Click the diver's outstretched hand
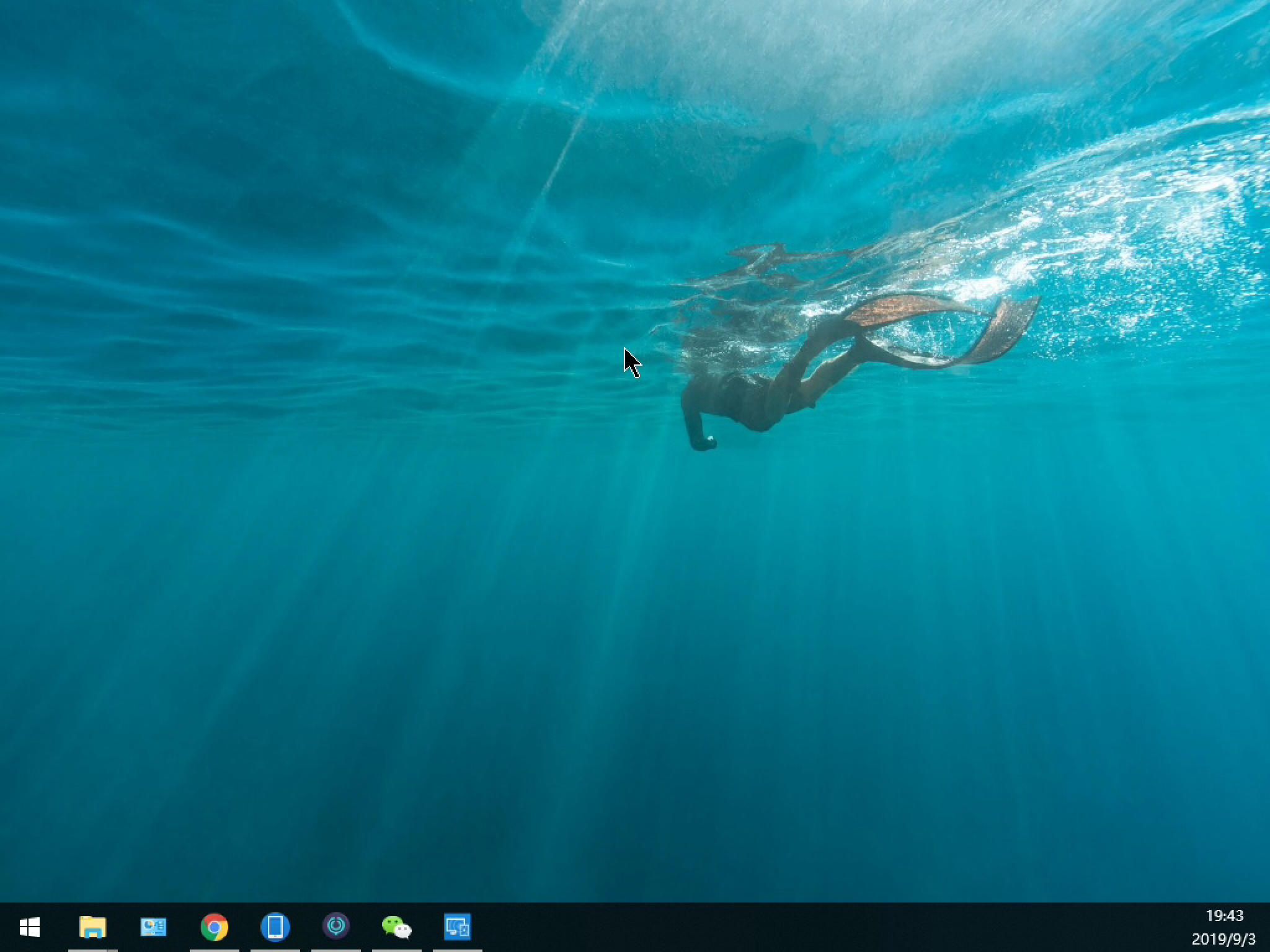Viewport: 1270px width, 952px height. 704,443
